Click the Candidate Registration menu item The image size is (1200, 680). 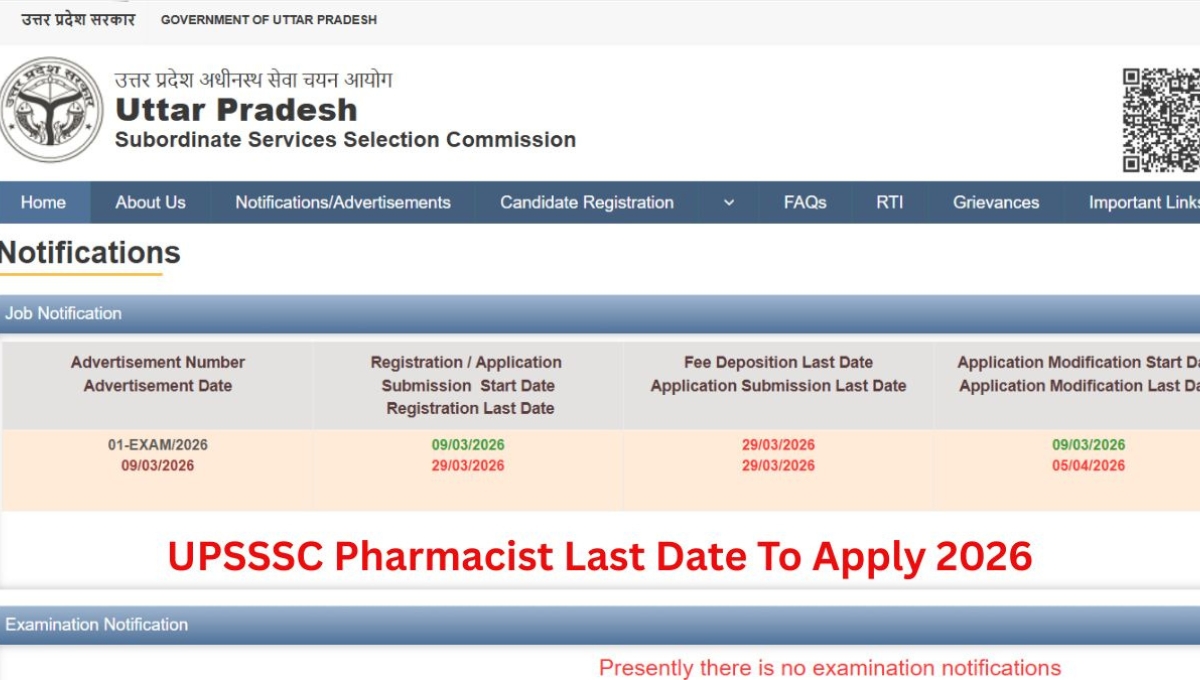(585, 202)
